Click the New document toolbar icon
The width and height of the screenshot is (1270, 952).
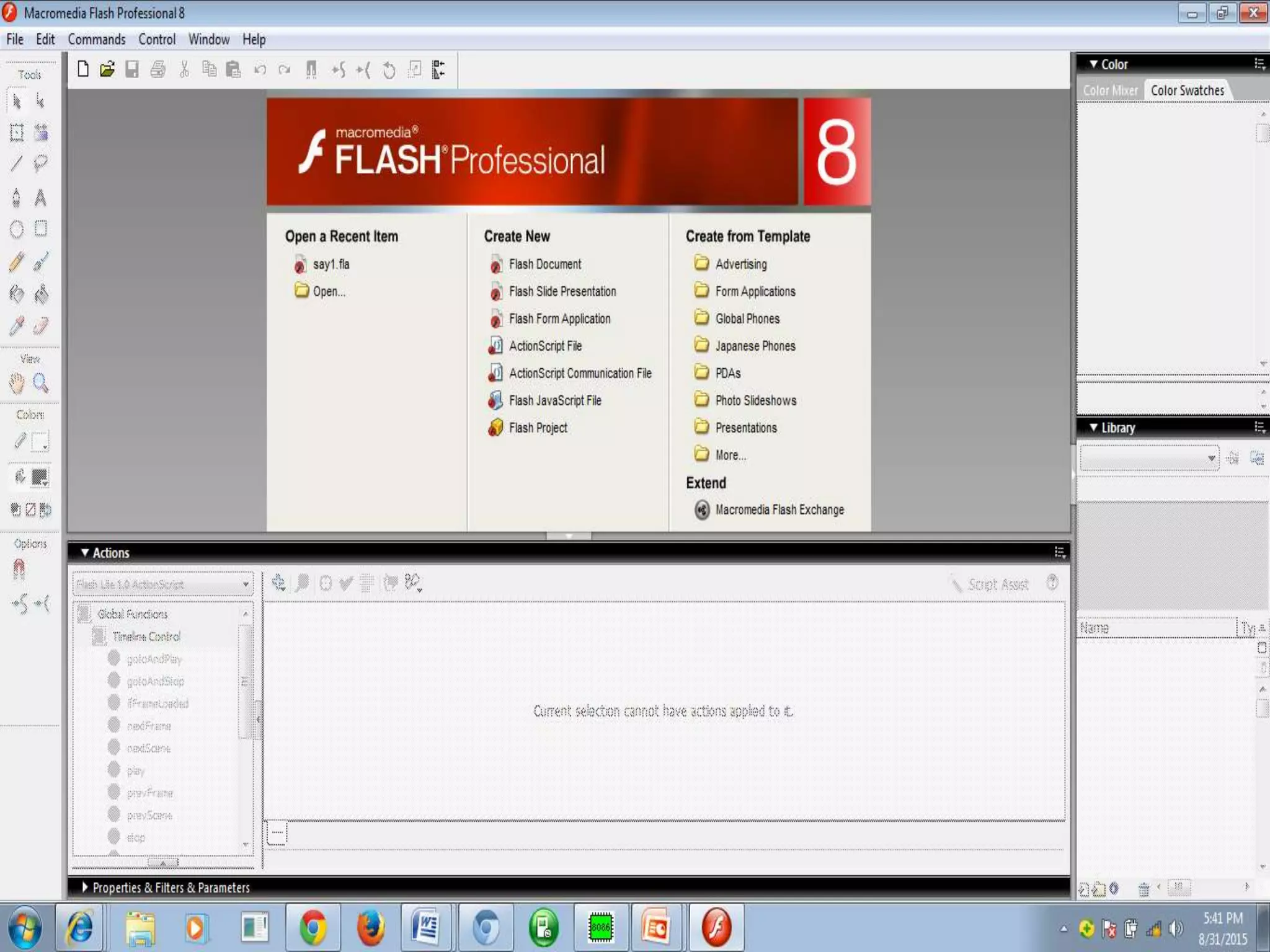pos(82,69)
